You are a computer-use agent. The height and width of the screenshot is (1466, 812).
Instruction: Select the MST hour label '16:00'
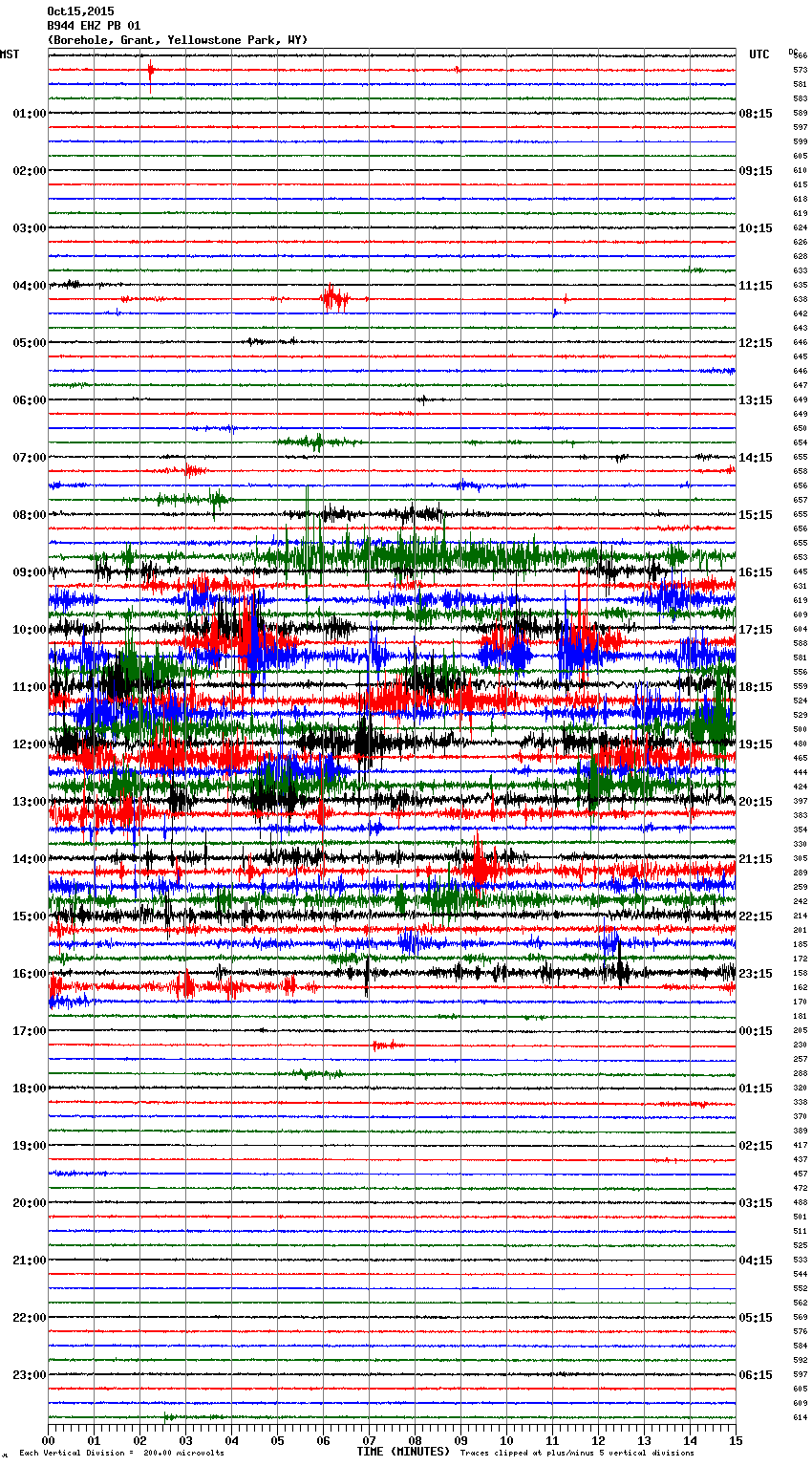pos(30,974)
